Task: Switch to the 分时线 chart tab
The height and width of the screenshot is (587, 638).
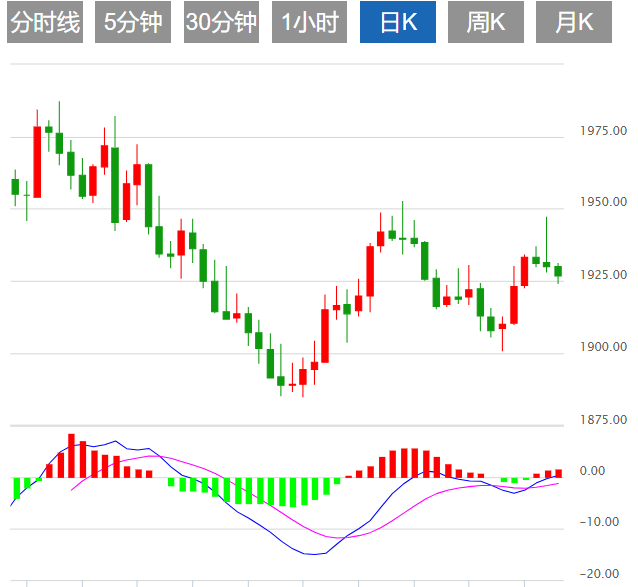Action: point(45,22)
